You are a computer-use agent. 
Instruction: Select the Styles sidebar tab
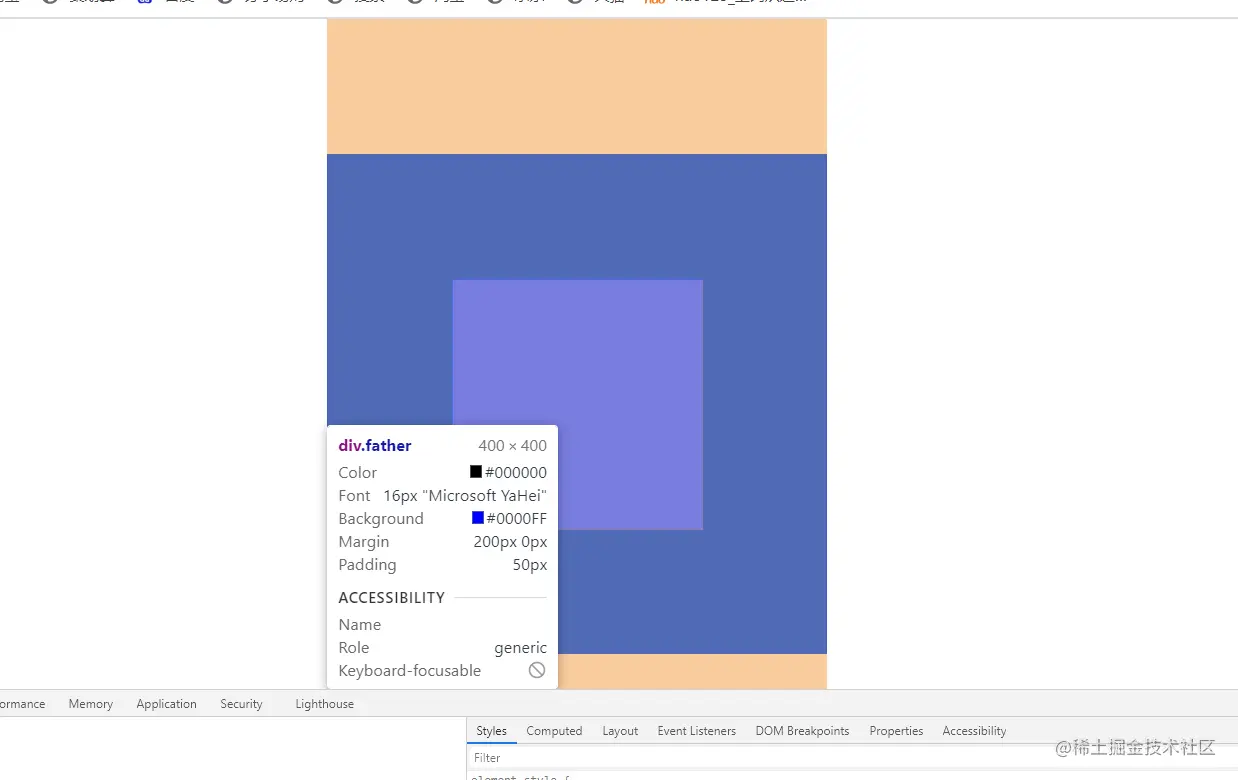click(491, 731)
